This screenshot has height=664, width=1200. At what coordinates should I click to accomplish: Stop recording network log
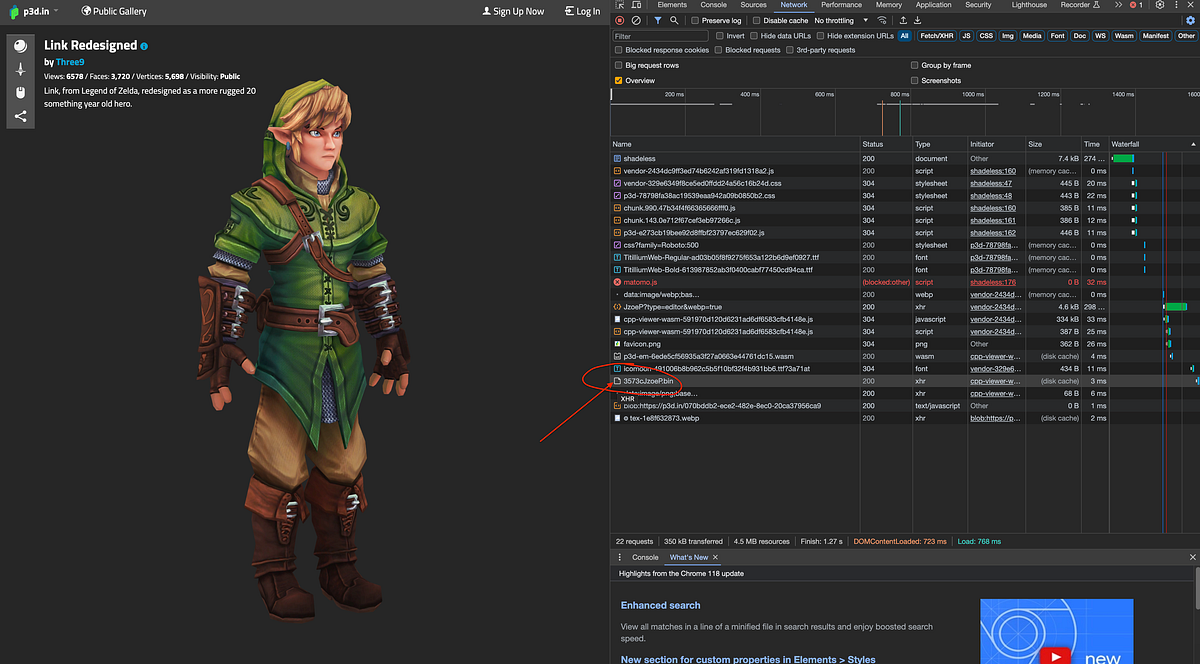[619, 19]
